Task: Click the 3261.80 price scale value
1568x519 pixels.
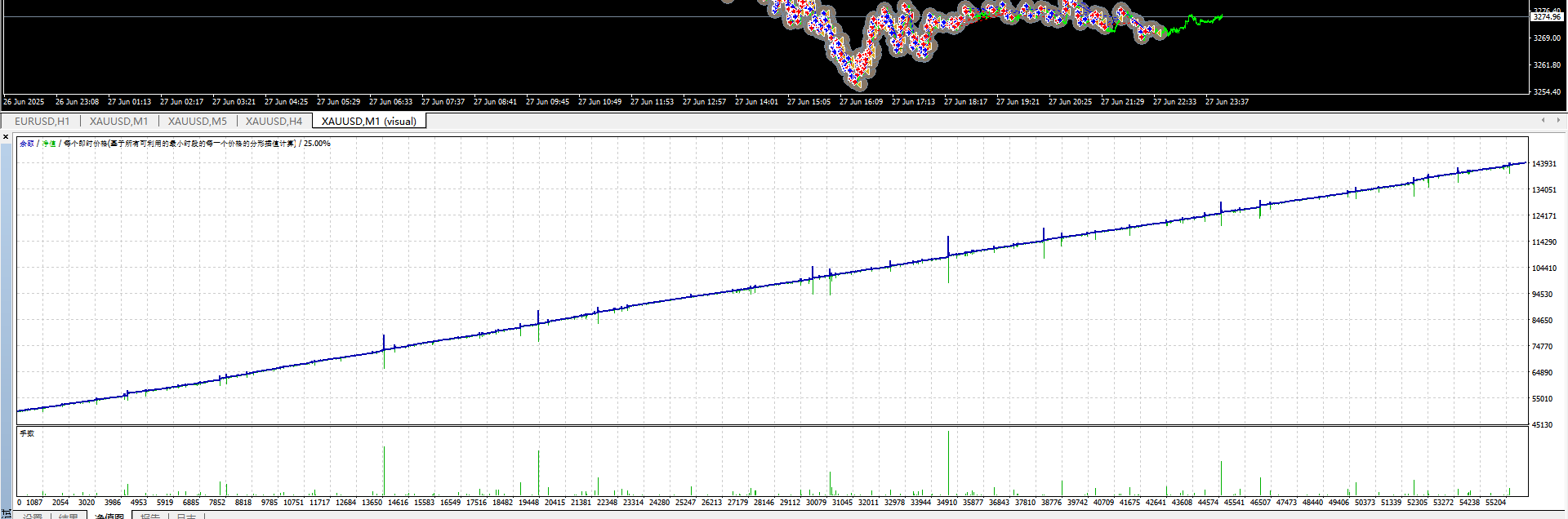Action: tap(1547, 65)
